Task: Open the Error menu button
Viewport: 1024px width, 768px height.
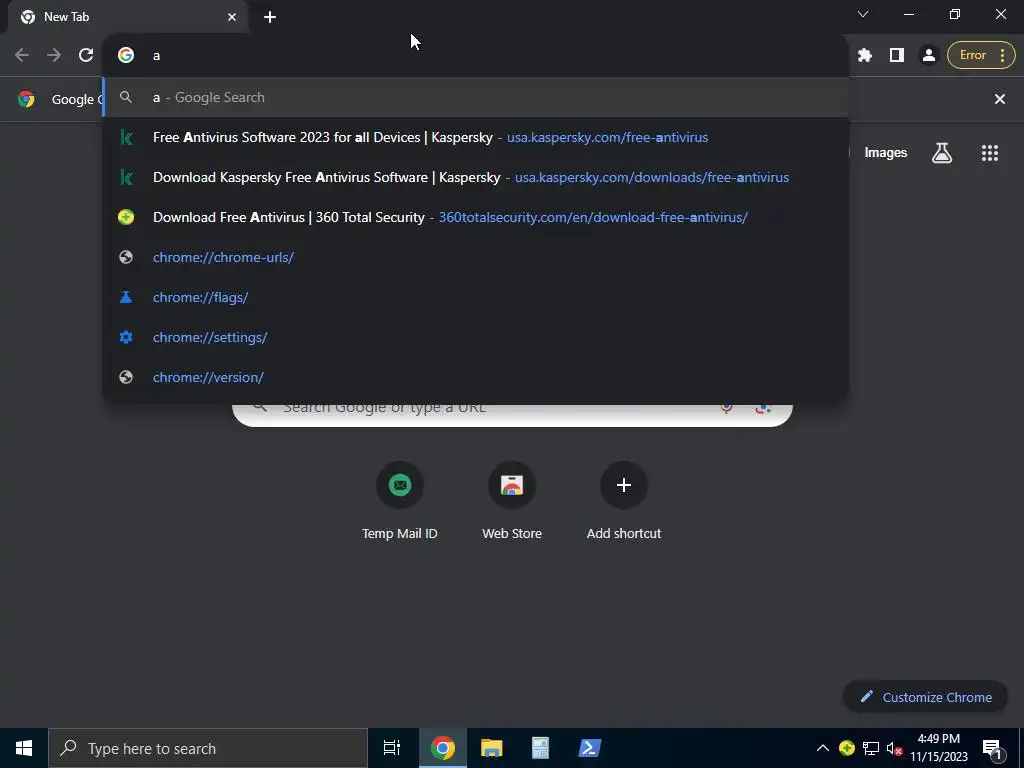Action: coord(981,55)
